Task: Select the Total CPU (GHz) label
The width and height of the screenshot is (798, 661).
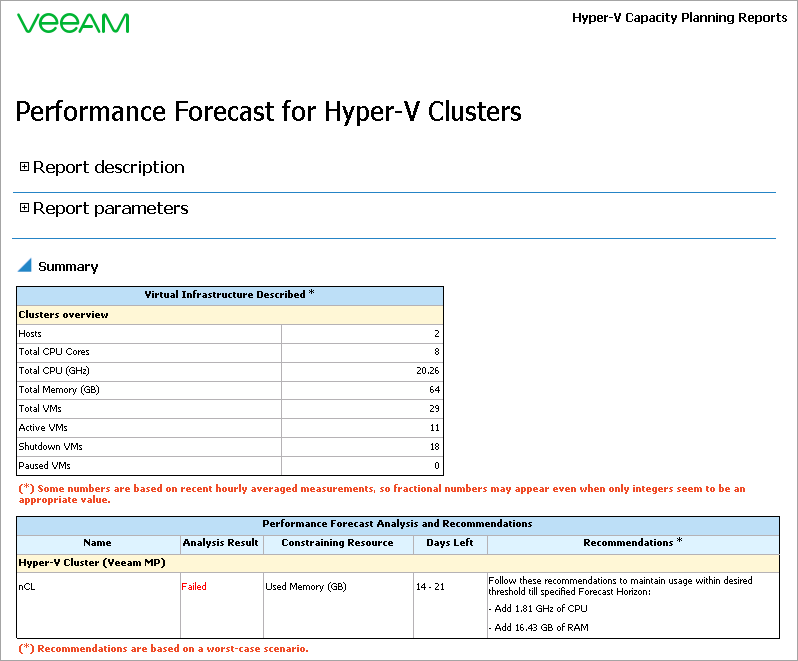Action: (54, 370)
